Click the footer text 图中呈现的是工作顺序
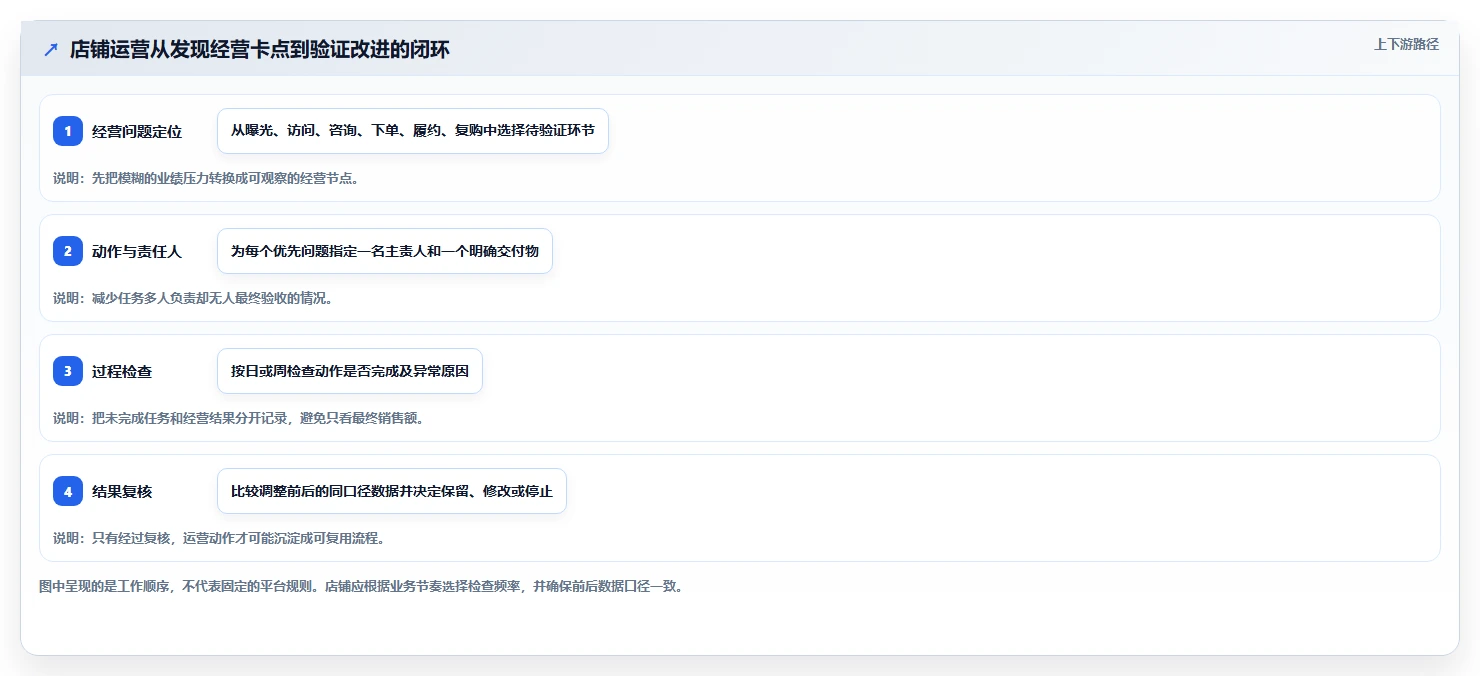 point(363,586)
